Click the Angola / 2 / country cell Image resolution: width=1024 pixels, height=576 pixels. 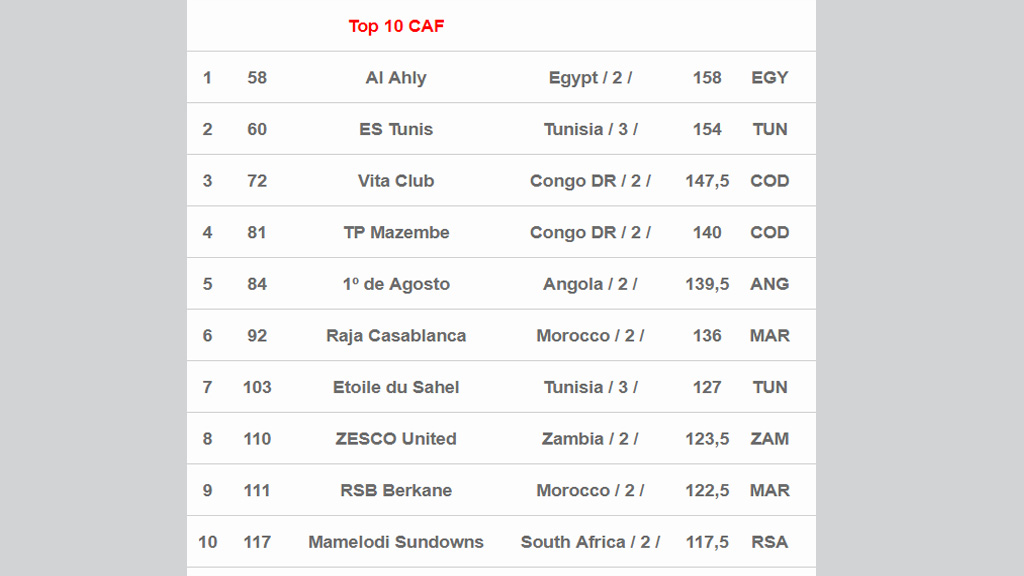(590, 284)
